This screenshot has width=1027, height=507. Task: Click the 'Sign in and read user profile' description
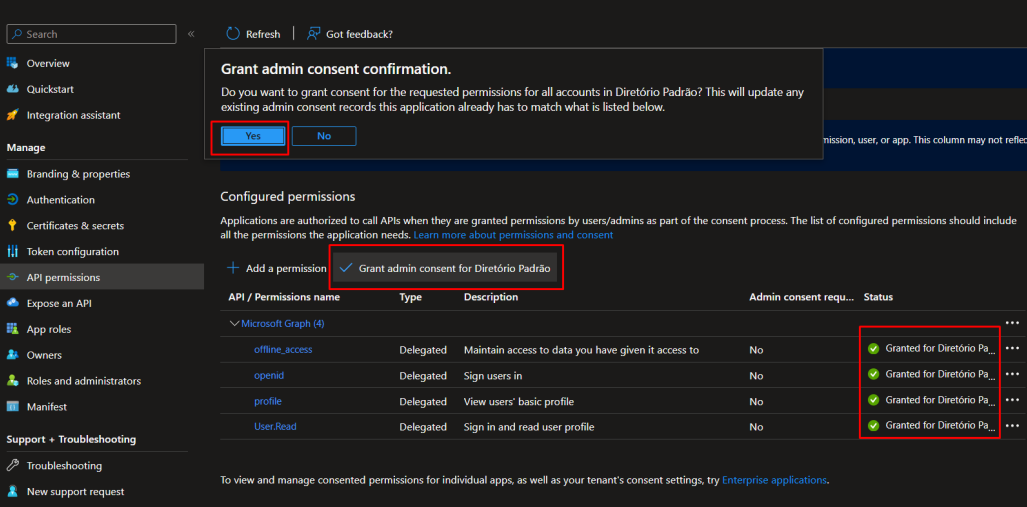click(x=529, y=426)
